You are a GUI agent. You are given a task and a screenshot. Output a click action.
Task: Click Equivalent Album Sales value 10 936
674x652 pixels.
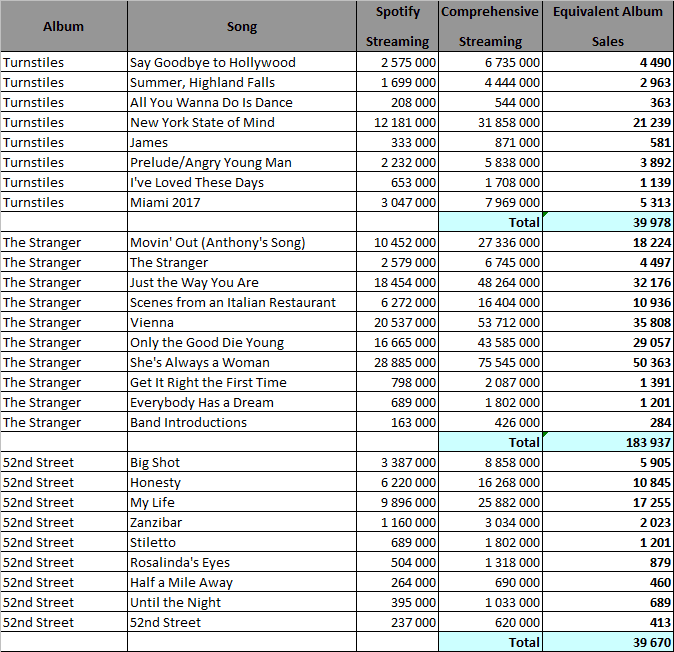click(608, 302)
